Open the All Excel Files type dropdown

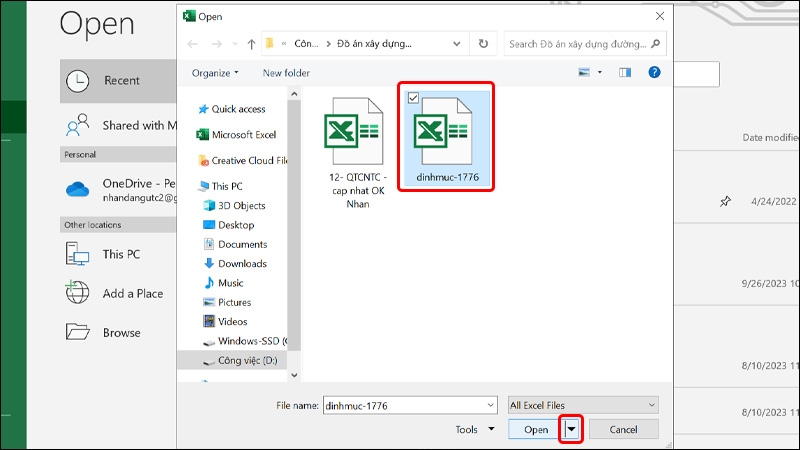(x=583, y=406)
